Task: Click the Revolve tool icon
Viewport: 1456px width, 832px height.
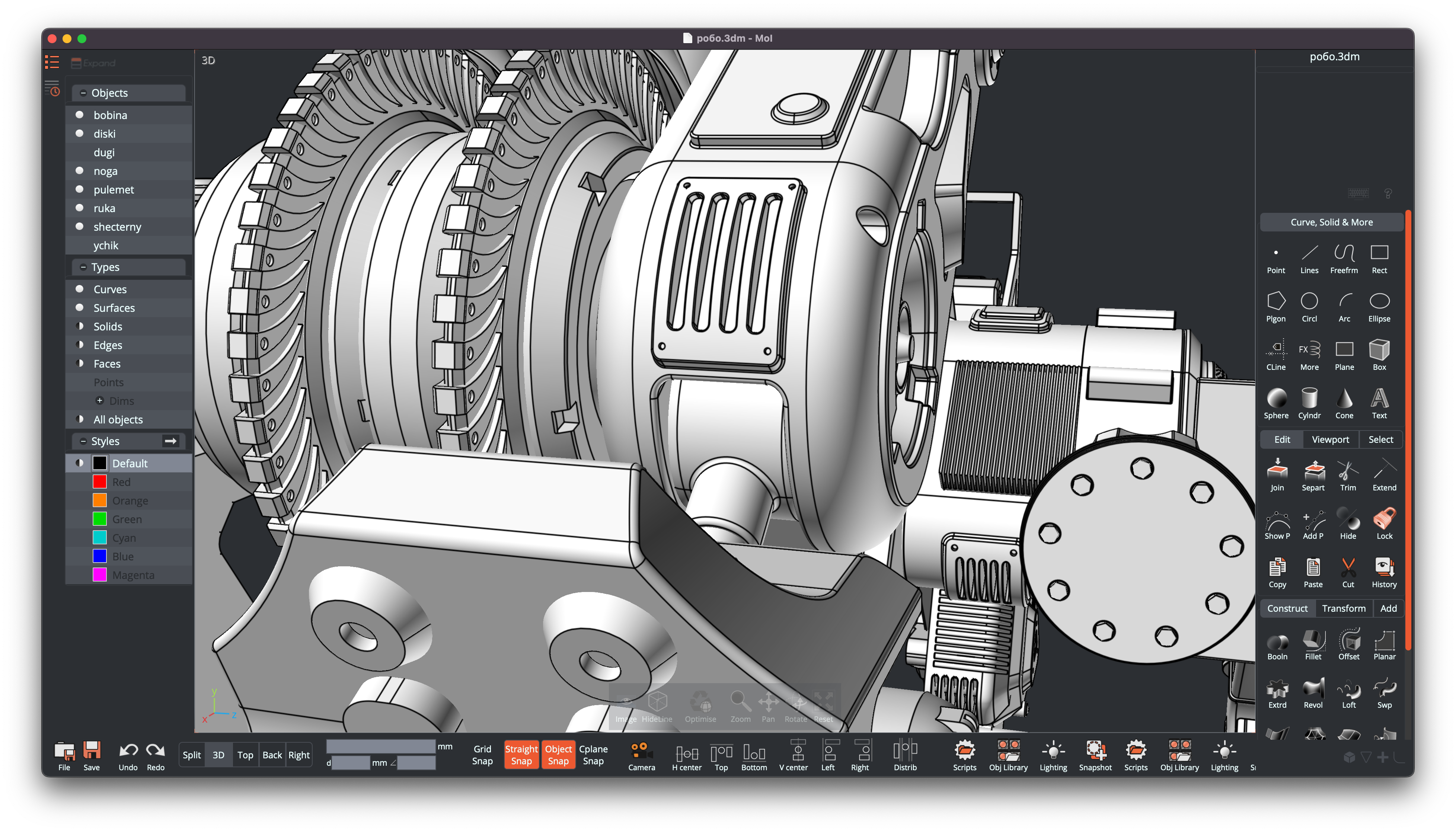Action: click(x=1313, y=692)
